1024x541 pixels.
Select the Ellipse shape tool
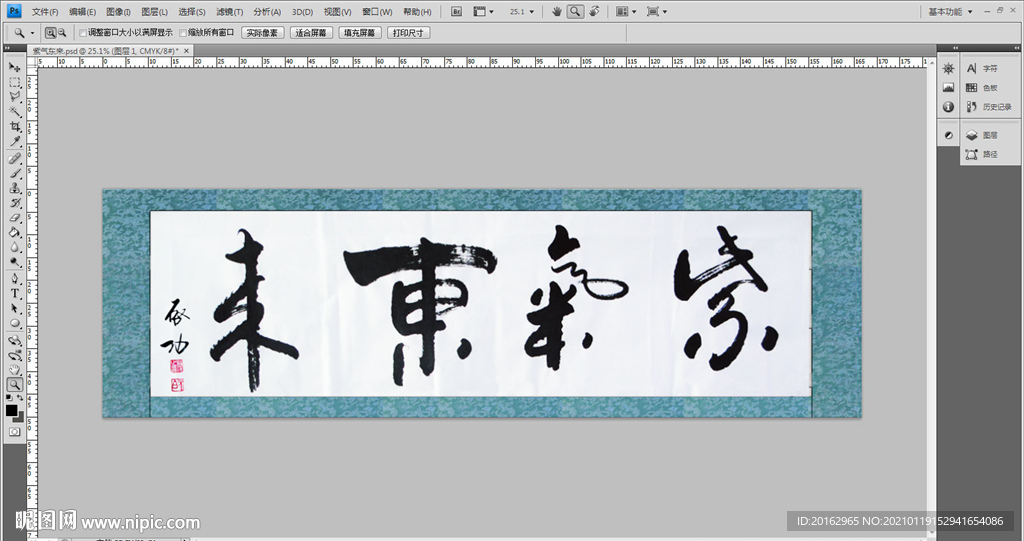tap(14, 323)
